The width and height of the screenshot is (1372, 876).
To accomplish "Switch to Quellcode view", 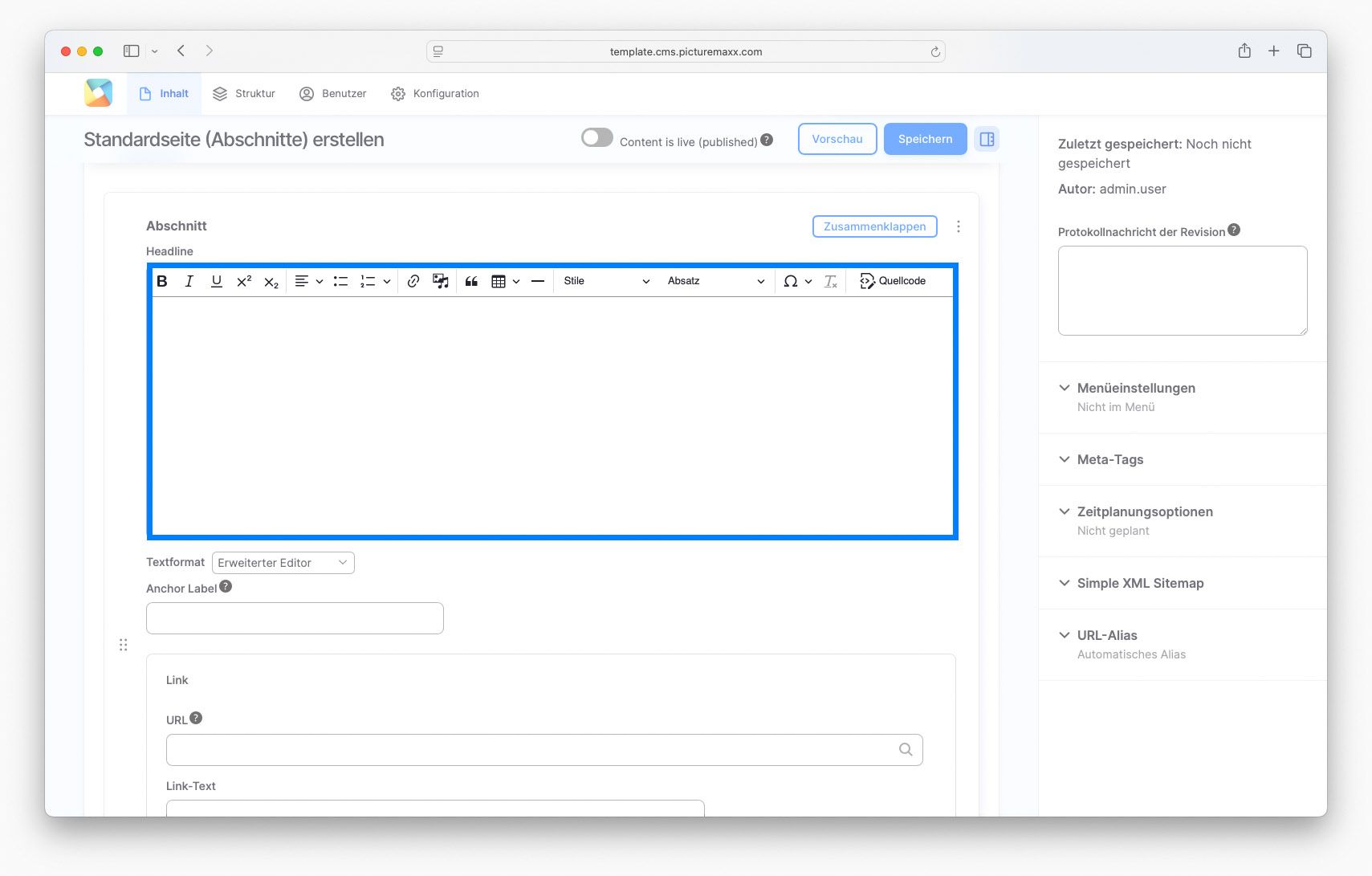I will pos(893,281).
